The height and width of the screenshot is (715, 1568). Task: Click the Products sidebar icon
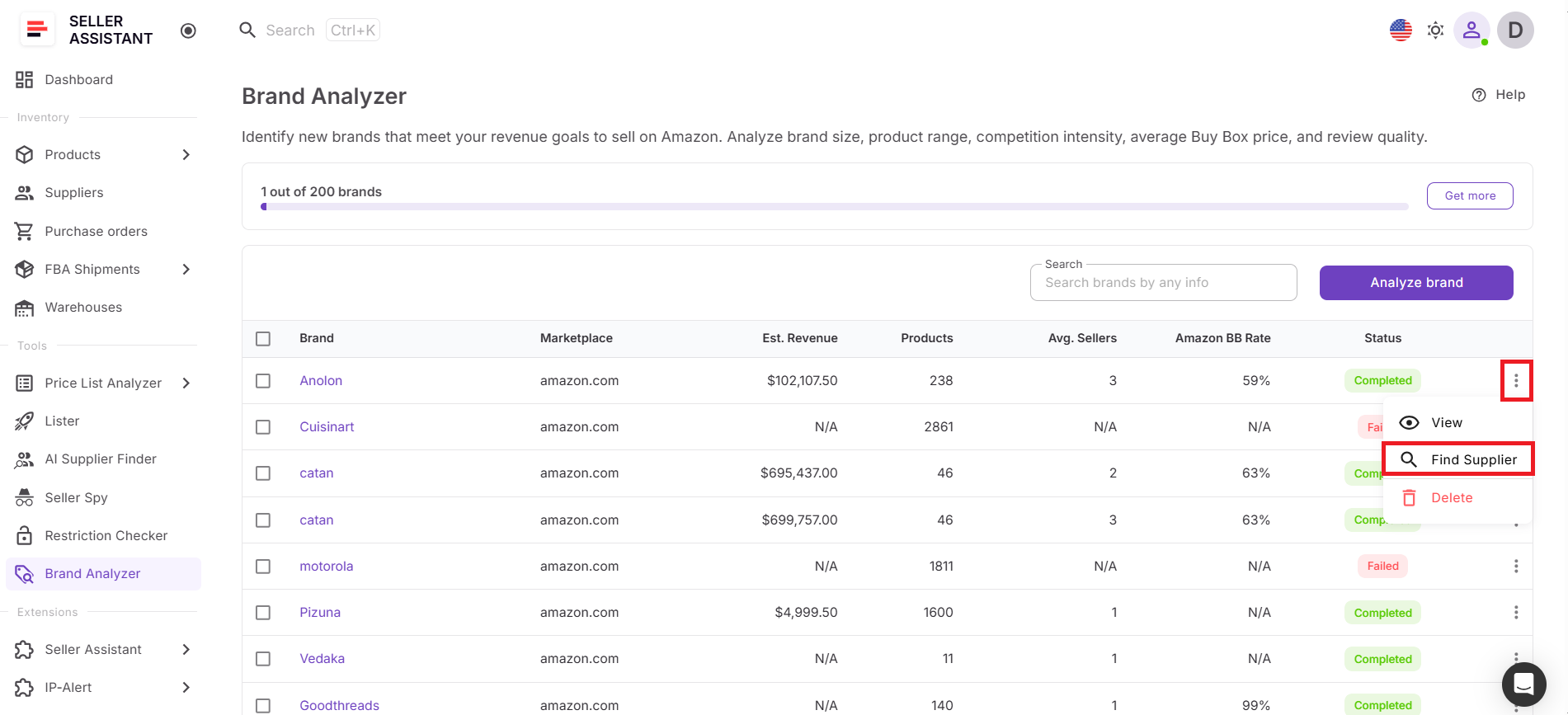click(25, 155)
